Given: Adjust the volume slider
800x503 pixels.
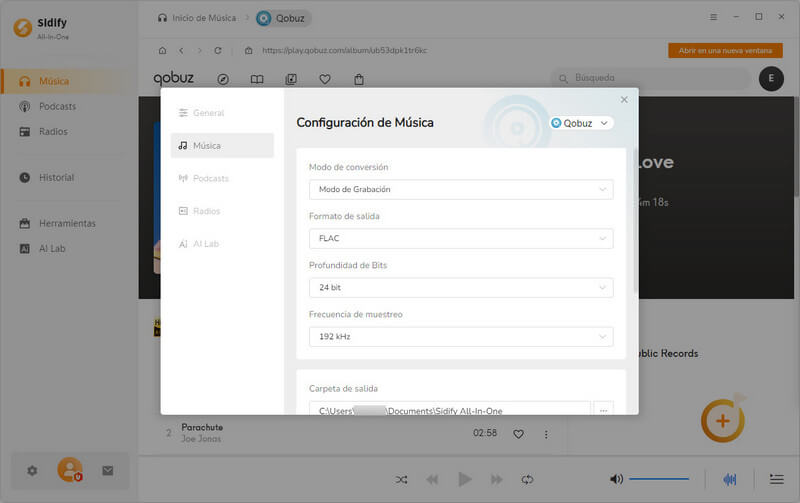Looking at the screenshot, I should click(x=659, y=479).
